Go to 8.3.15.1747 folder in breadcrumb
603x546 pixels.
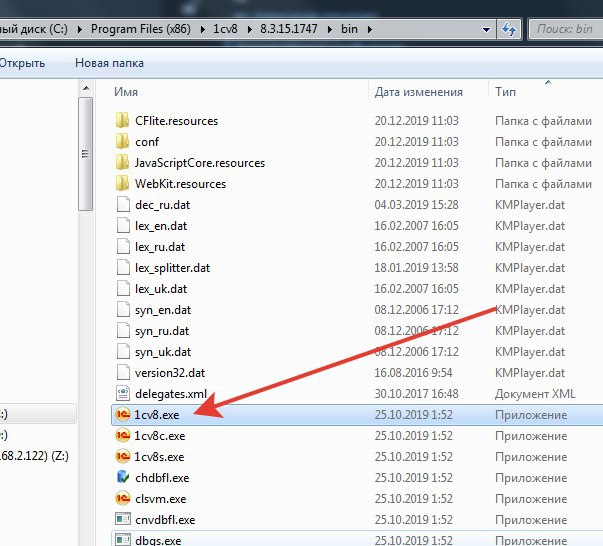click(289, 29)
